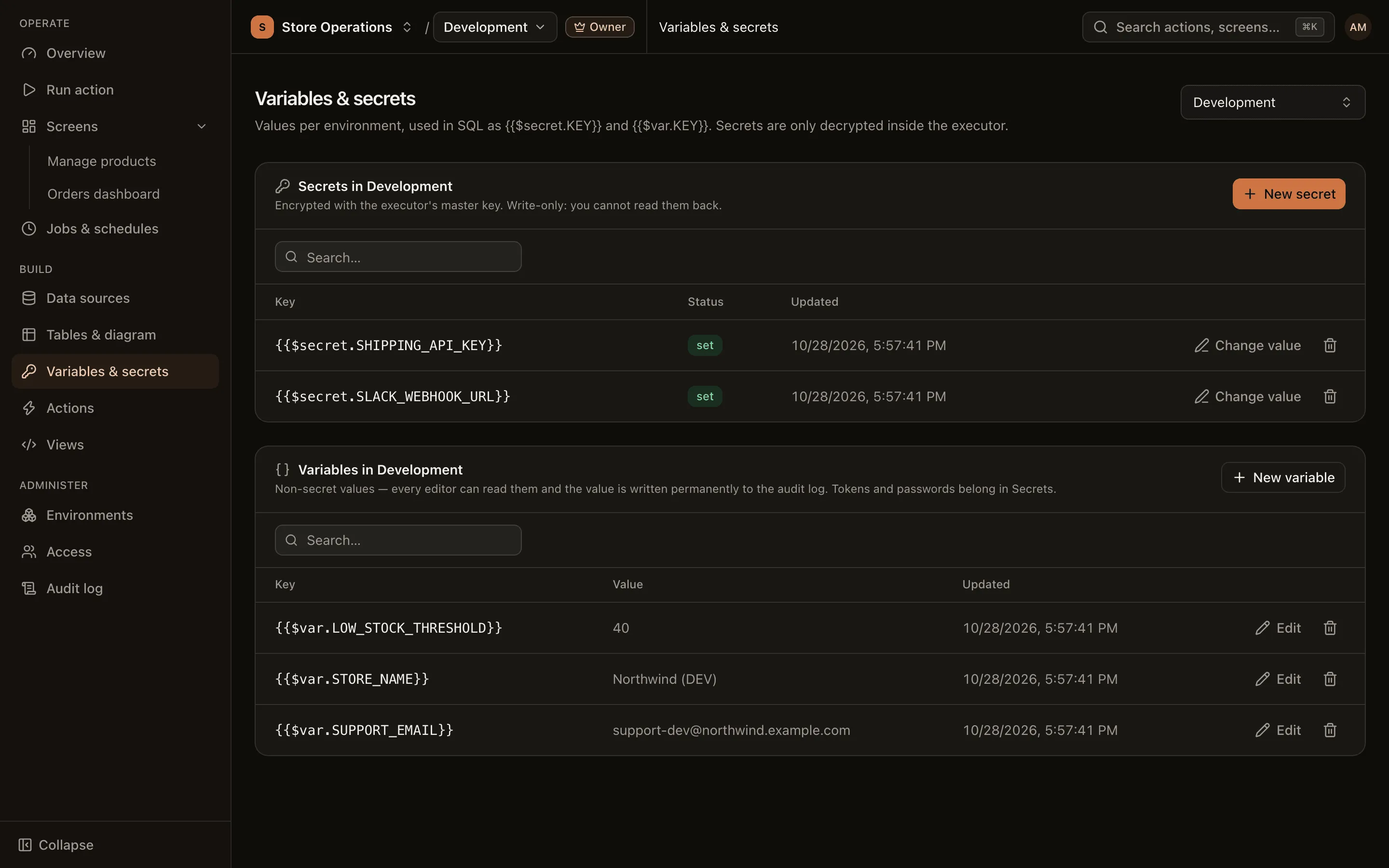Edit the LOW_STOCK_THRESHOLD variable

[1278, 627]
